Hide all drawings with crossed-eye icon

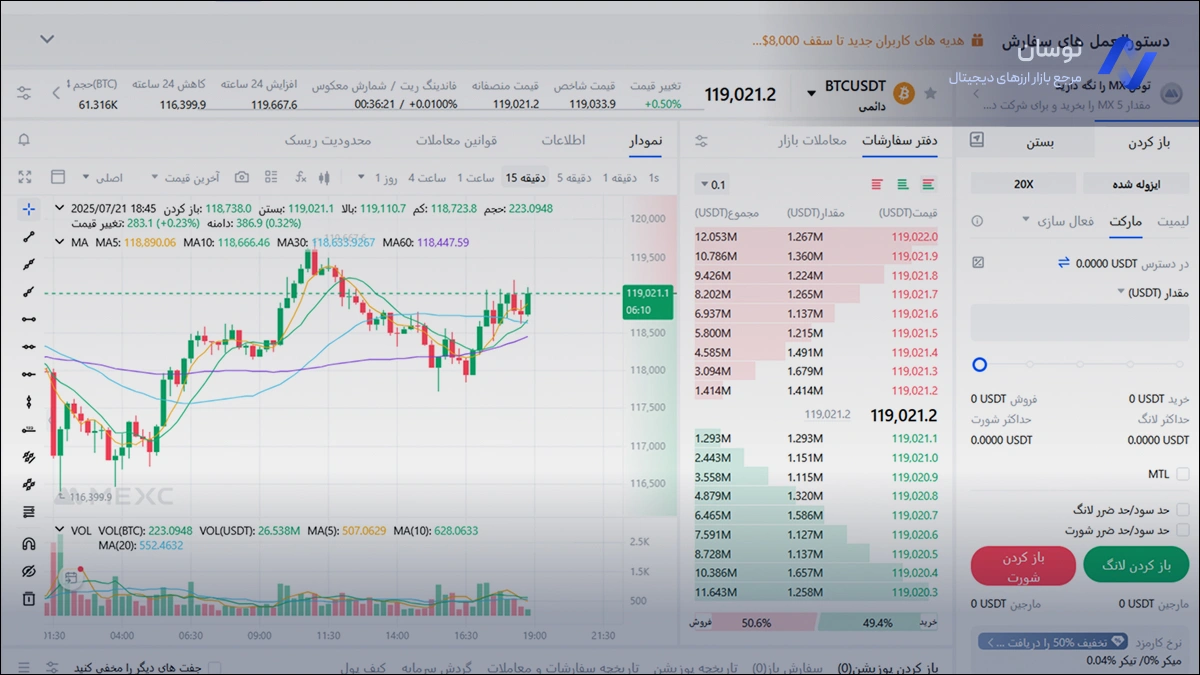pyautogui.click(x=28, y=572)
